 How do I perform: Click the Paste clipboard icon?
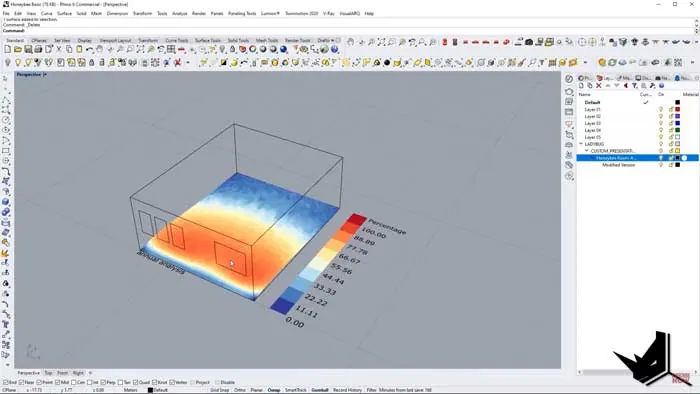[x=79, y=50]
